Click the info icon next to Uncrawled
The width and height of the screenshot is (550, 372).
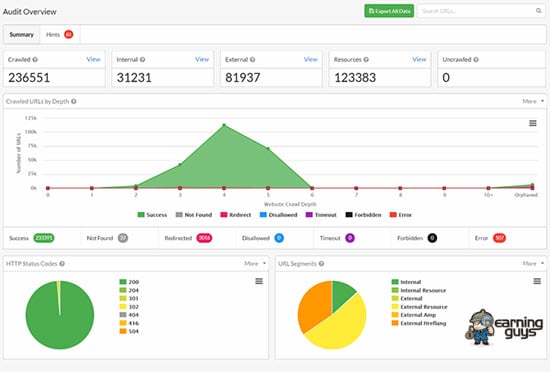[x=476, y=60]
